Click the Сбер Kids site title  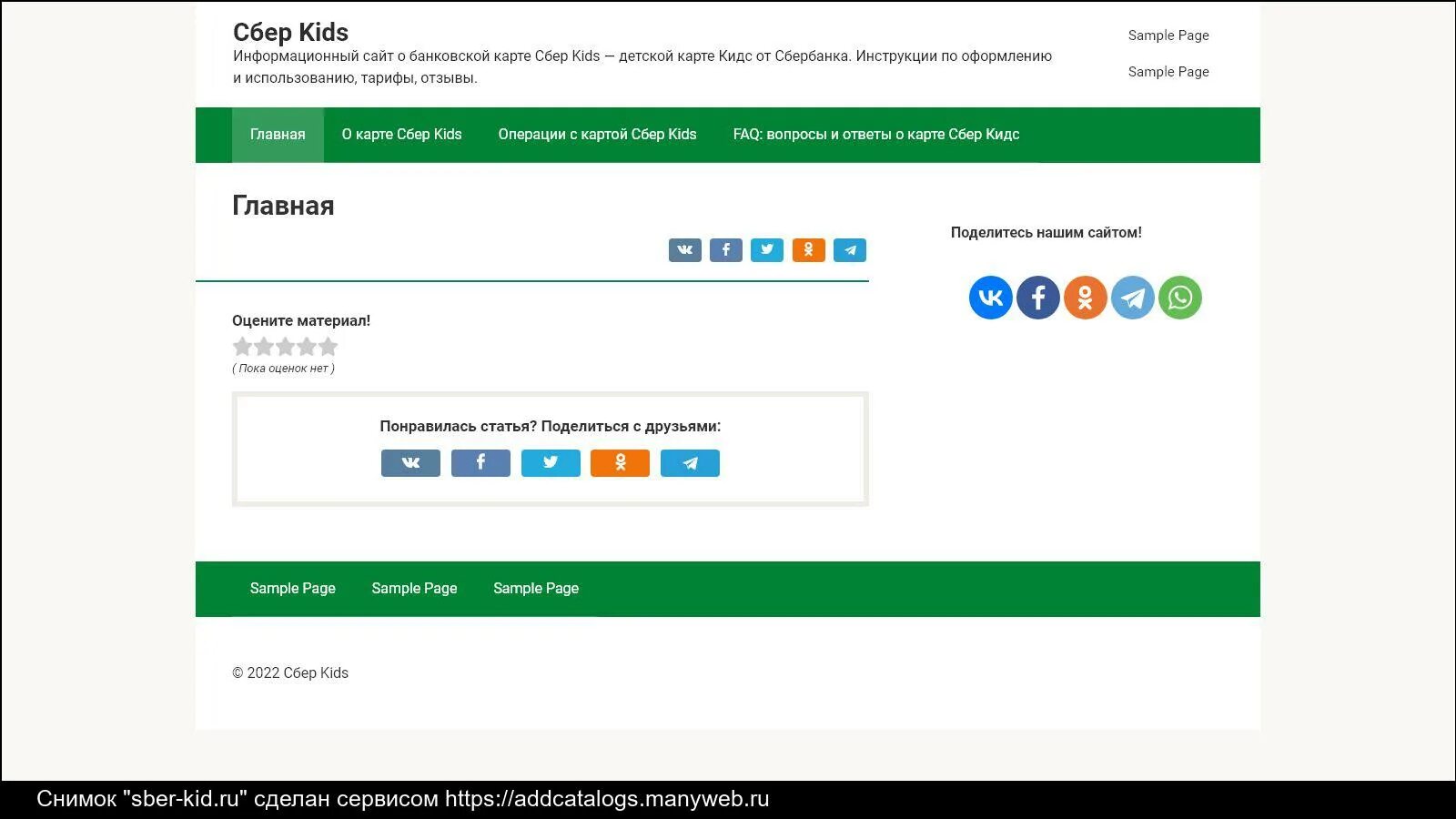point(290,32)
